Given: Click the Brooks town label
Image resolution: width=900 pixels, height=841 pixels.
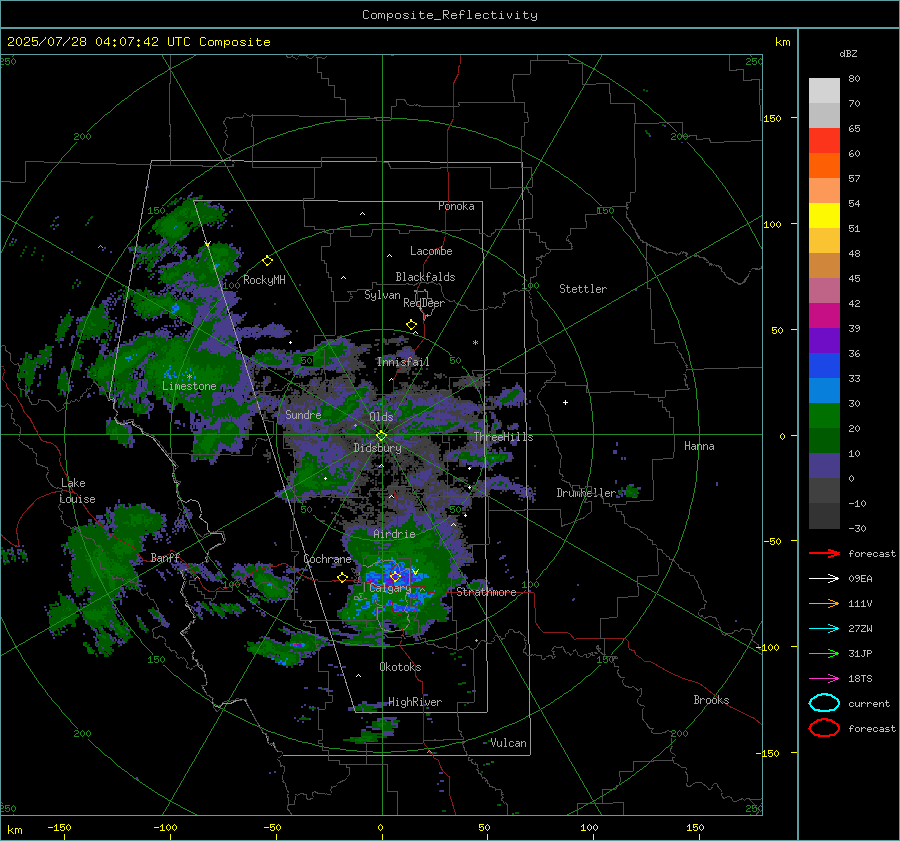Looking at the screenshot, I should pyautogui.click(x=711, y=700).
